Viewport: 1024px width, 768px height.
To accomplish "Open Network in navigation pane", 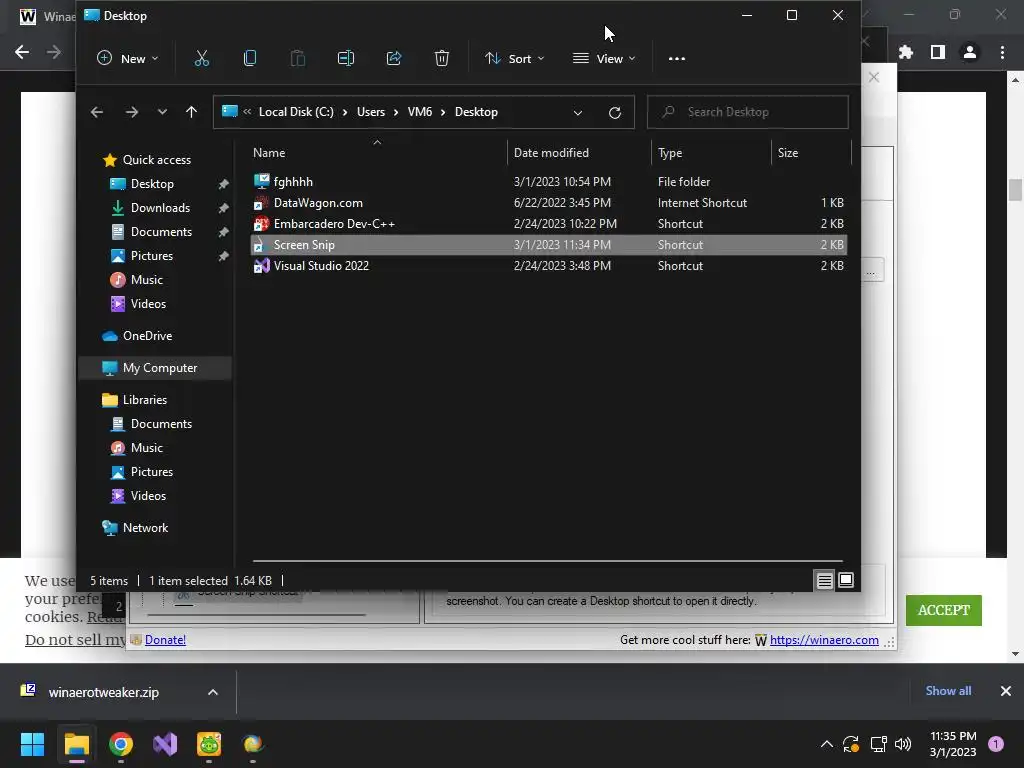I will [x=145, y=528].
